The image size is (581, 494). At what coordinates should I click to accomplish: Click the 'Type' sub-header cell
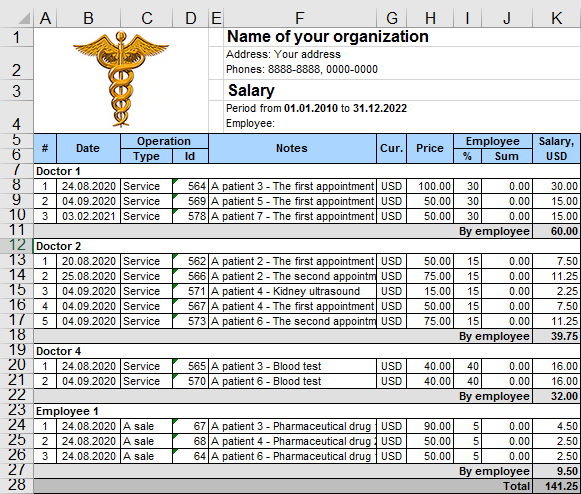[146, 156]
